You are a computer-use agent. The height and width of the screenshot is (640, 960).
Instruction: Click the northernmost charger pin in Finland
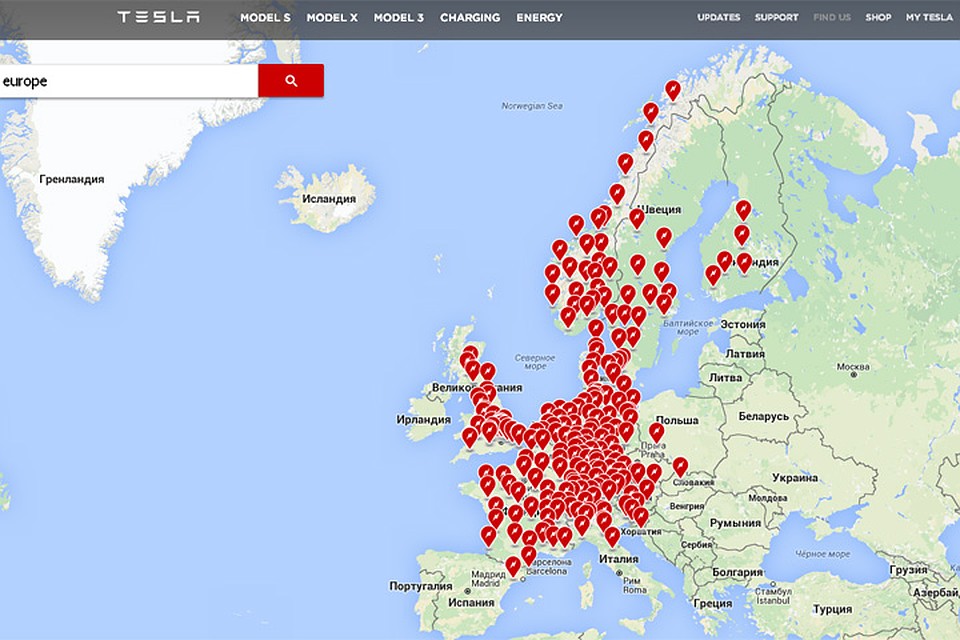click(743, 210)
